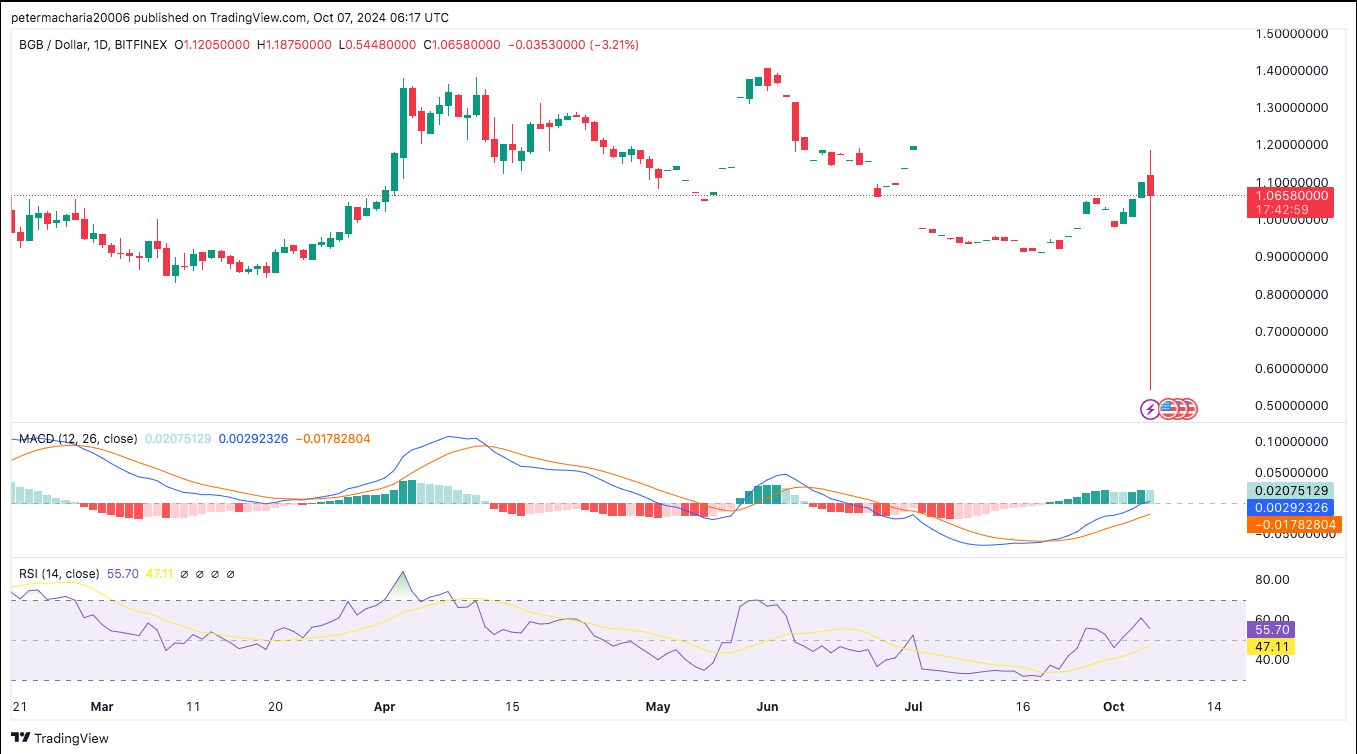The height and width of the screenshot is (754, 1357).
Task: Click the purple lightning event icon
Action: click(x=1150, y=408)
